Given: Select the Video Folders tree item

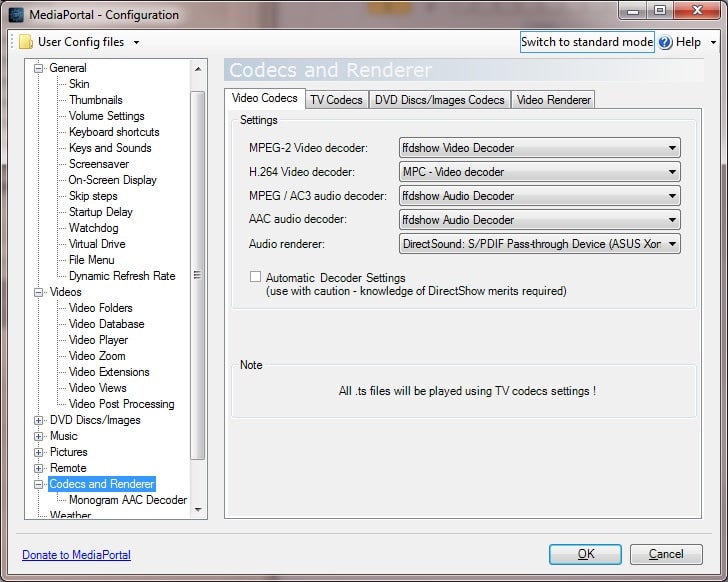Looking at the screenshot, I should [x=101, y=308].
